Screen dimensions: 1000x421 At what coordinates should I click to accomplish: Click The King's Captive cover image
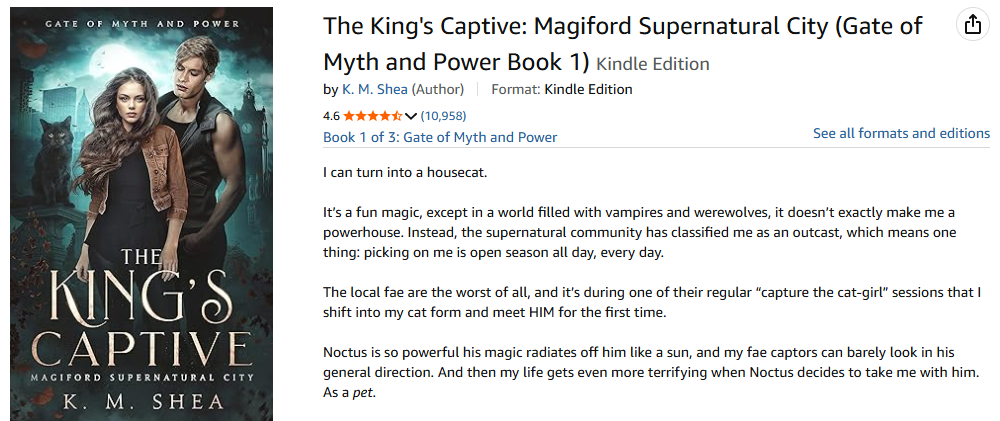pos(142,214)
